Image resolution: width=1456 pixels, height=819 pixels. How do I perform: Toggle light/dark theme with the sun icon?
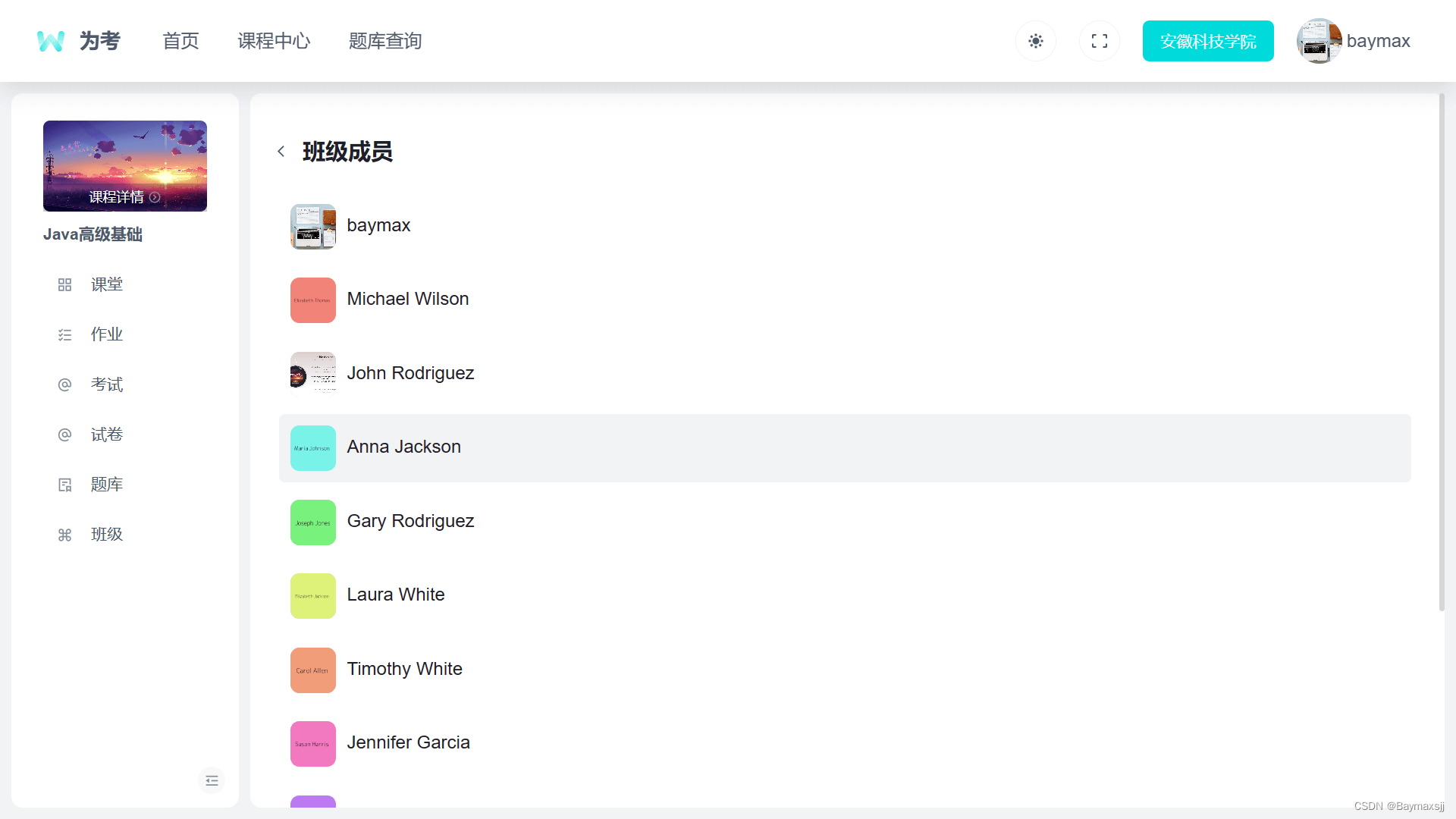[1035, 40]
